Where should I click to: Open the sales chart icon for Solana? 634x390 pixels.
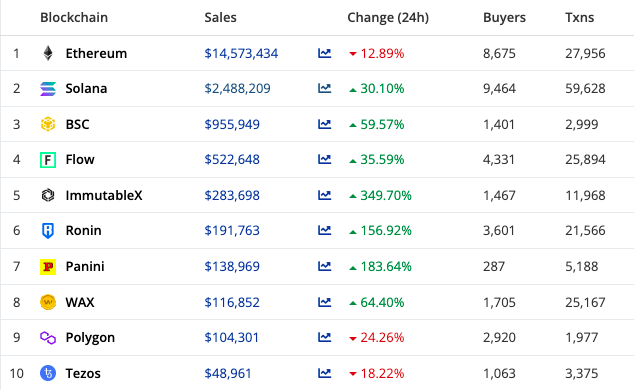pos(324,89)
